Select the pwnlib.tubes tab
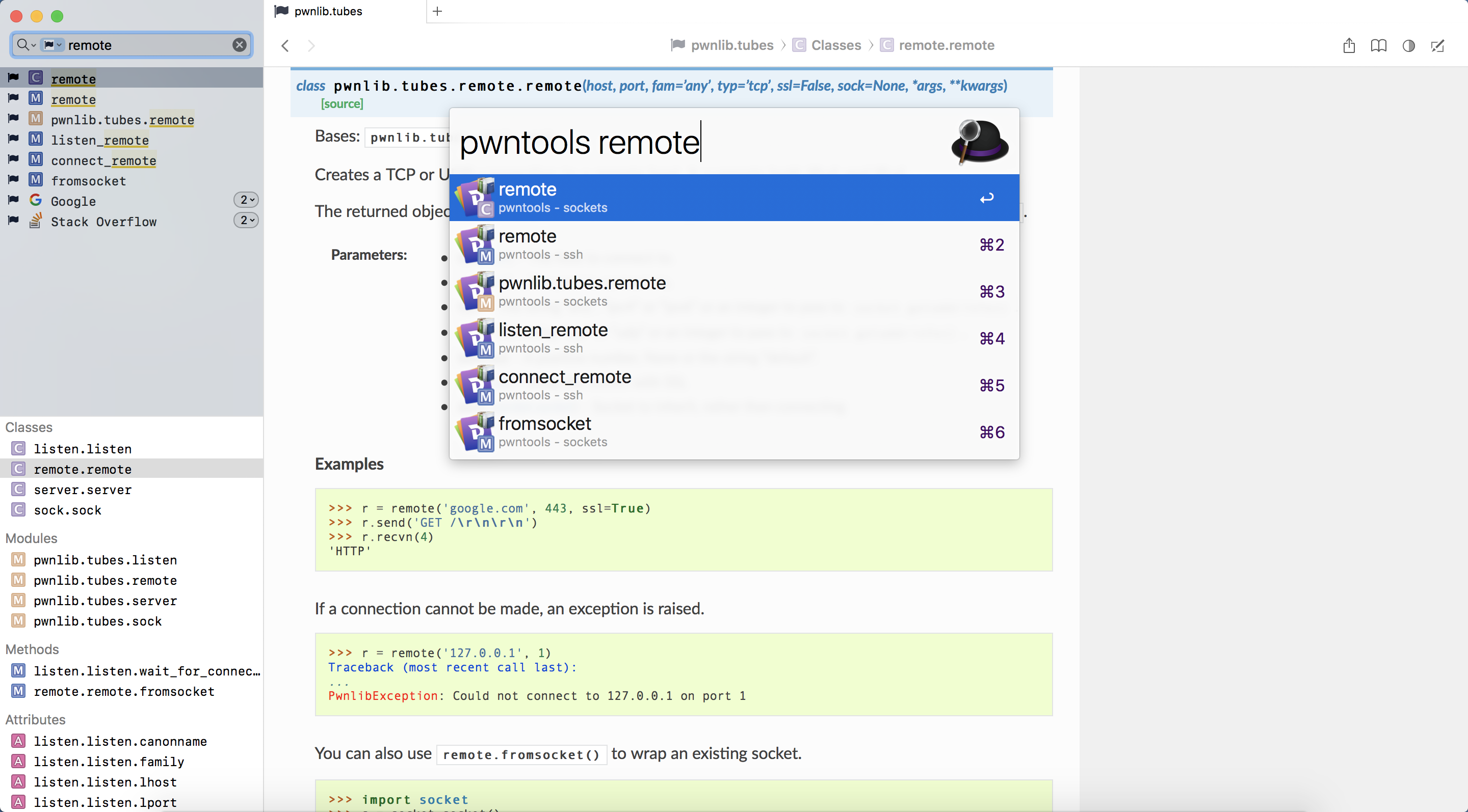The width and height of the screenshot is (1468, 812). [x=328, y=11]
